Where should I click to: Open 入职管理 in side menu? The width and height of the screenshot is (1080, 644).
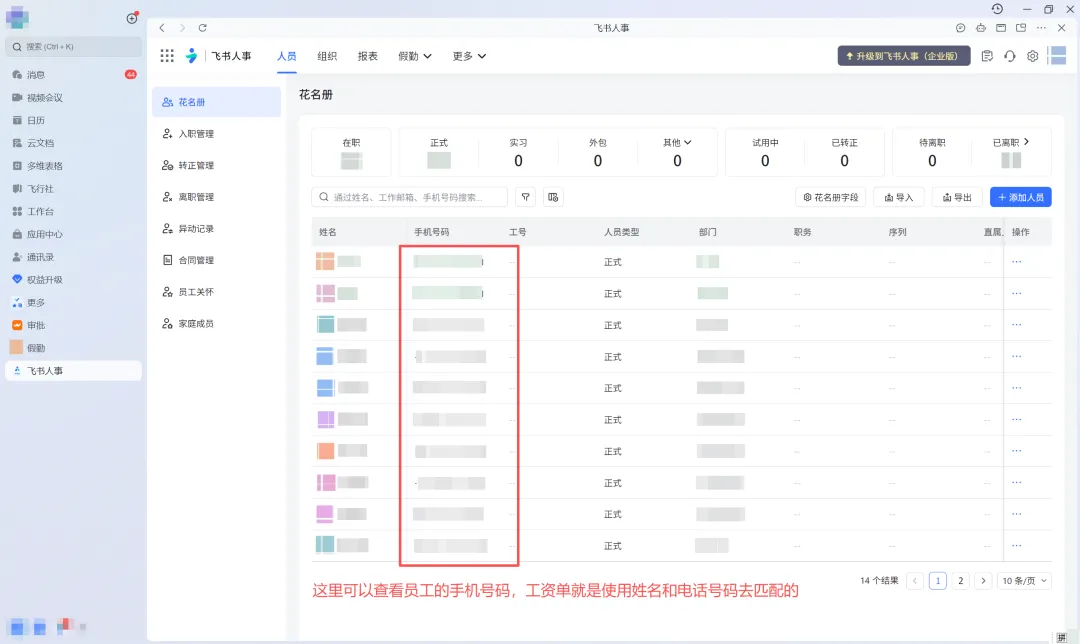click(x=216, y=134)
